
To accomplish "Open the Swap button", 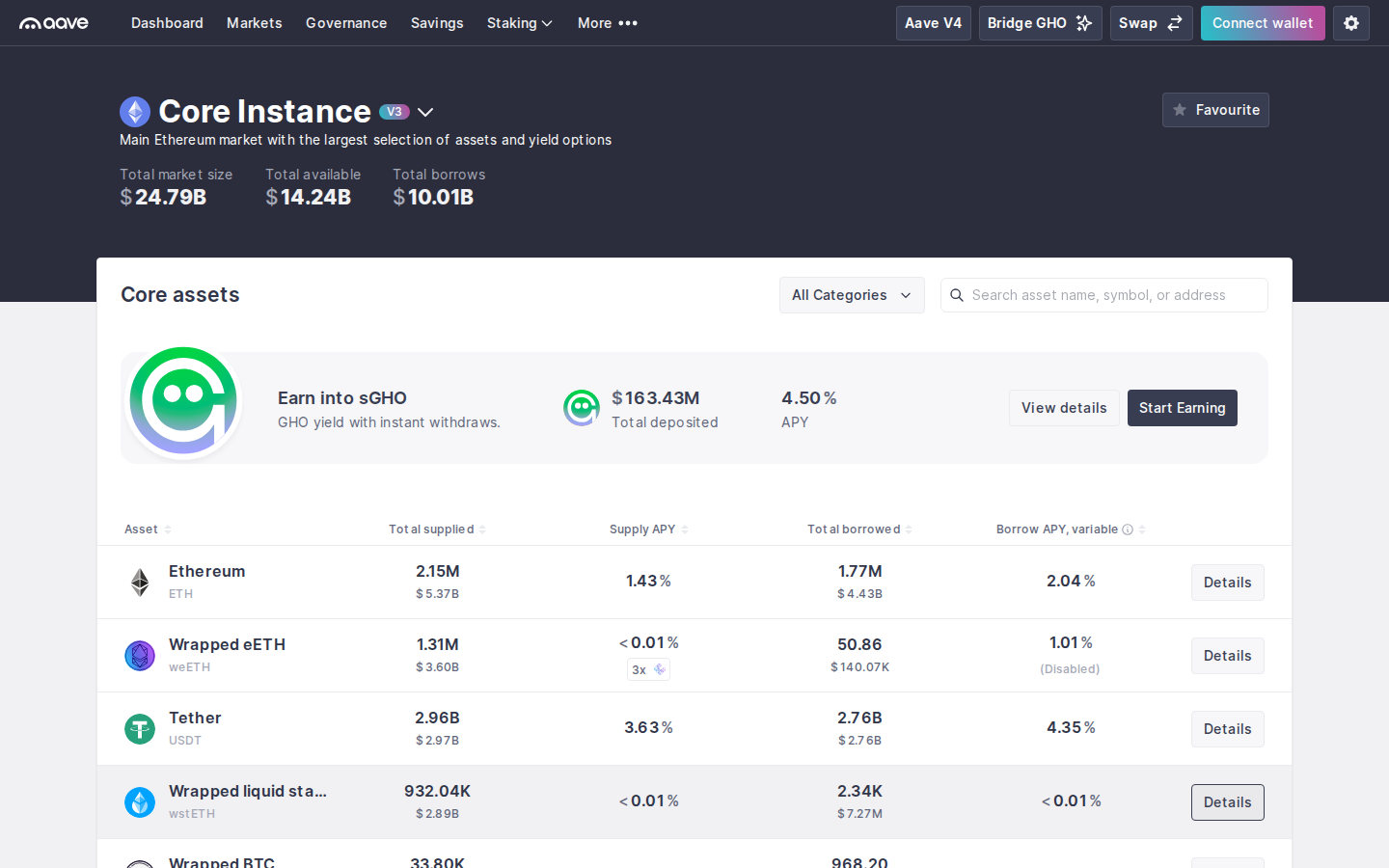I will [x=1152, y=23].
